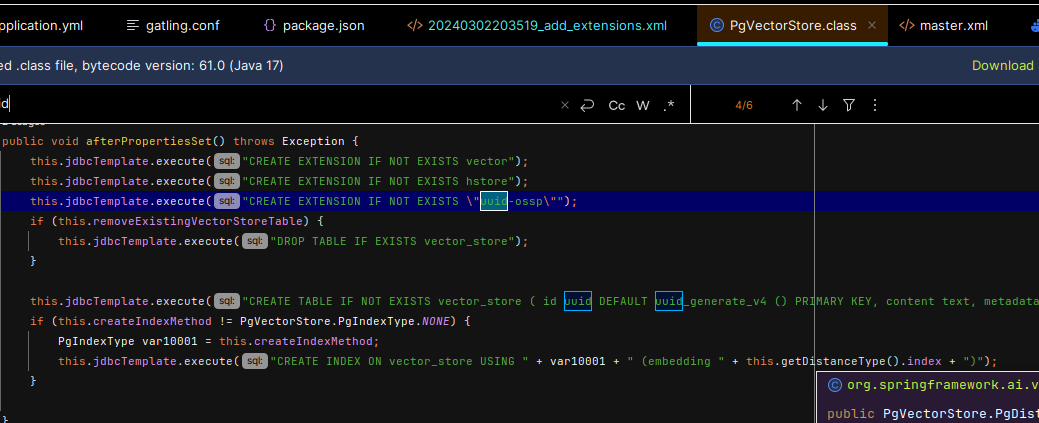Click the gatling.conf file icon

click(133, 25)
